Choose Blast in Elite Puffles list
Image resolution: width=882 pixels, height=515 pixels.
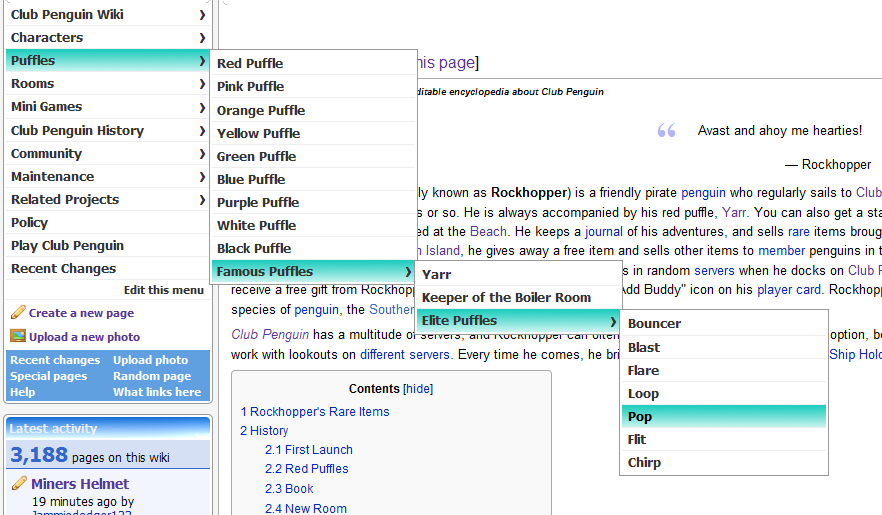[x=724, y=347]
